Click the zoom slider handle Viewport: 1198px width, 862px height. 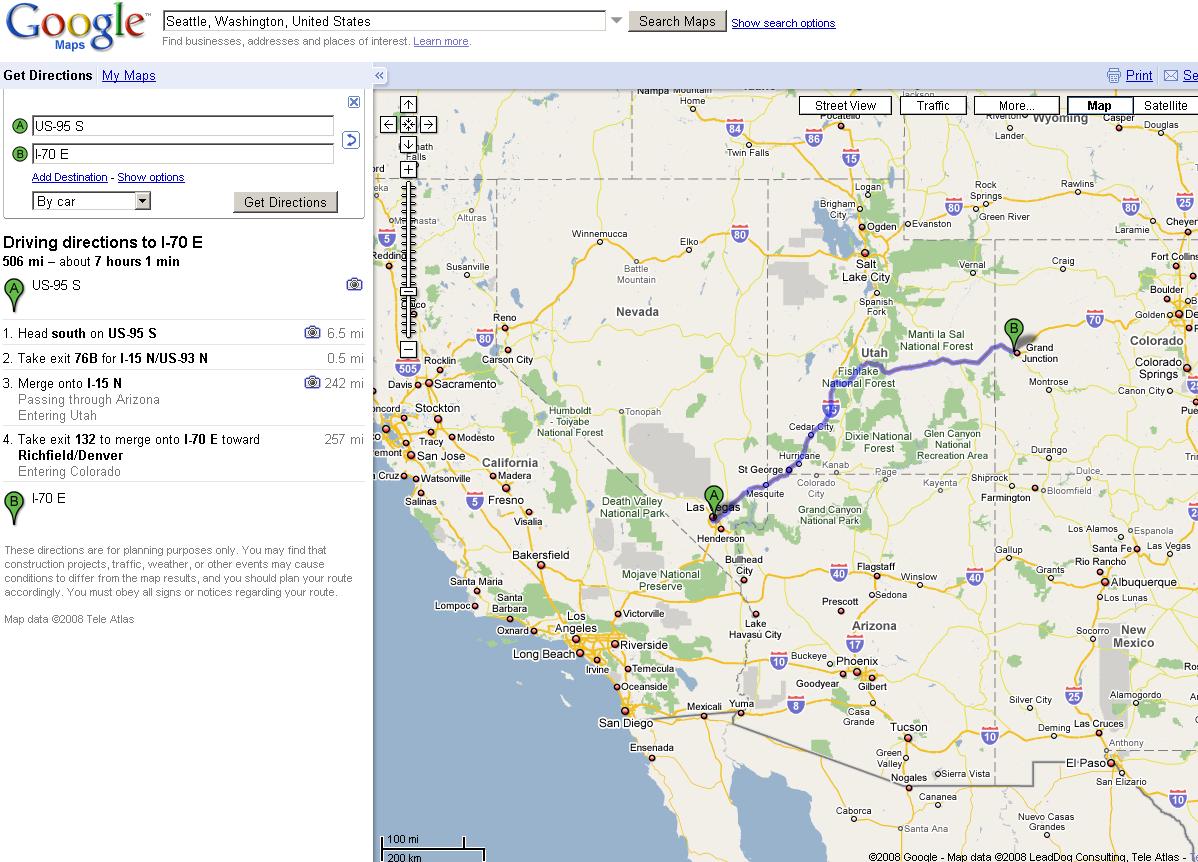[x=408, y=291]
